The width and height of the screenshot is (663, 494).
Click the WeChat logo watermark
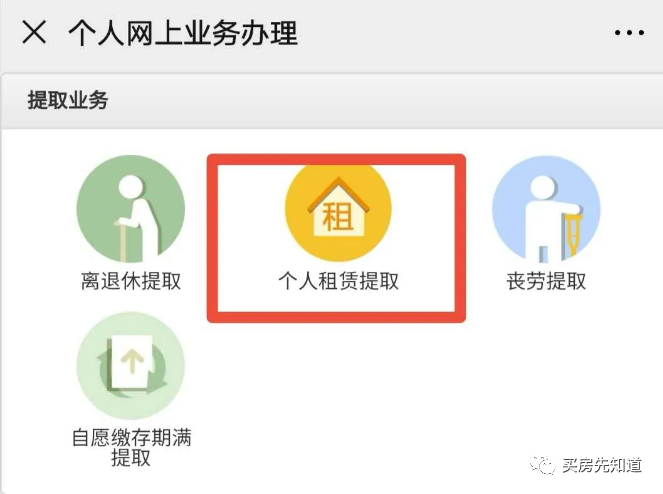[x=542, y=465]
